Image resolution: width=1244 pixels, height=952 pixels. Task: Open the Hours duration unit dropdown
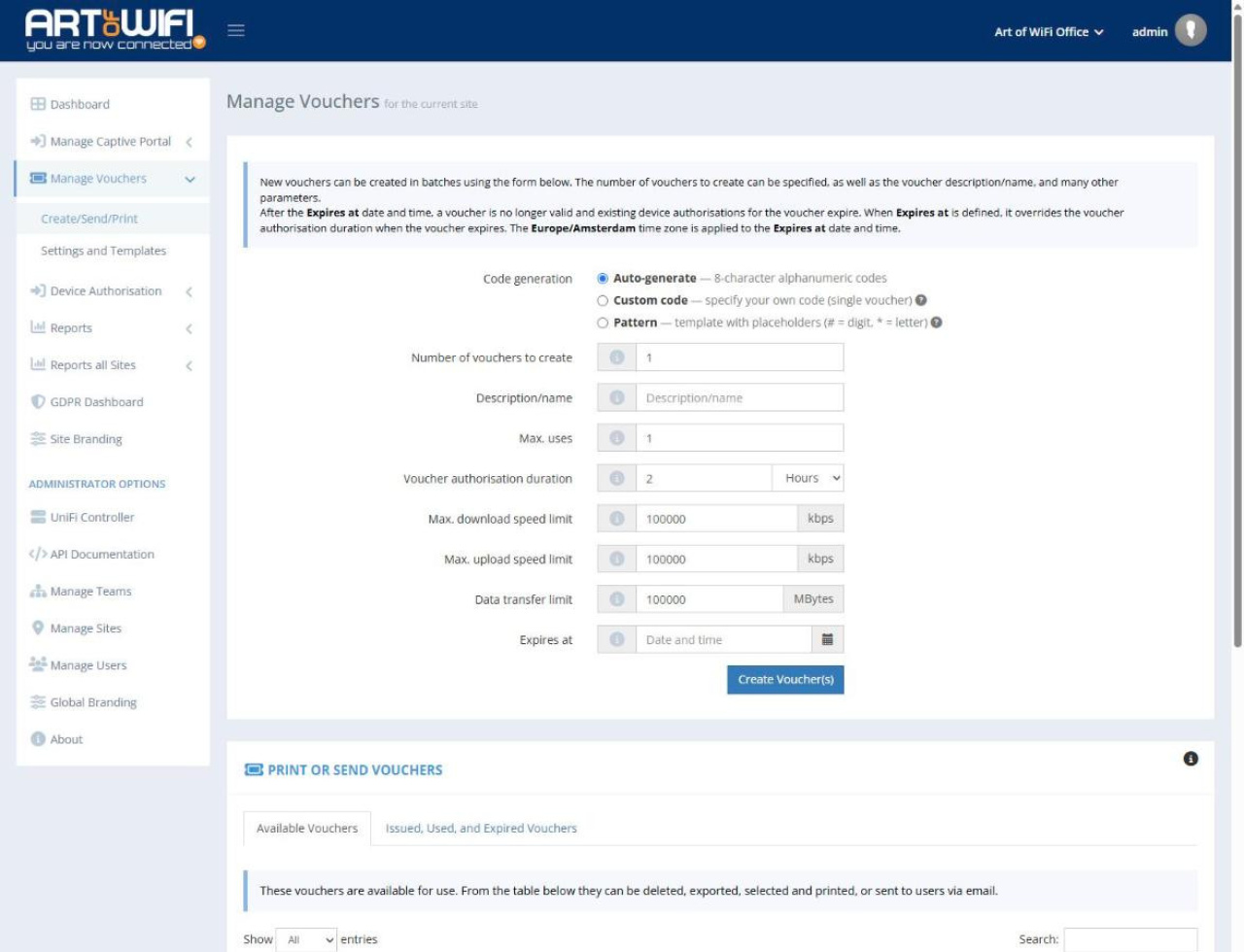pyautogui.click(x=808, y=478)
